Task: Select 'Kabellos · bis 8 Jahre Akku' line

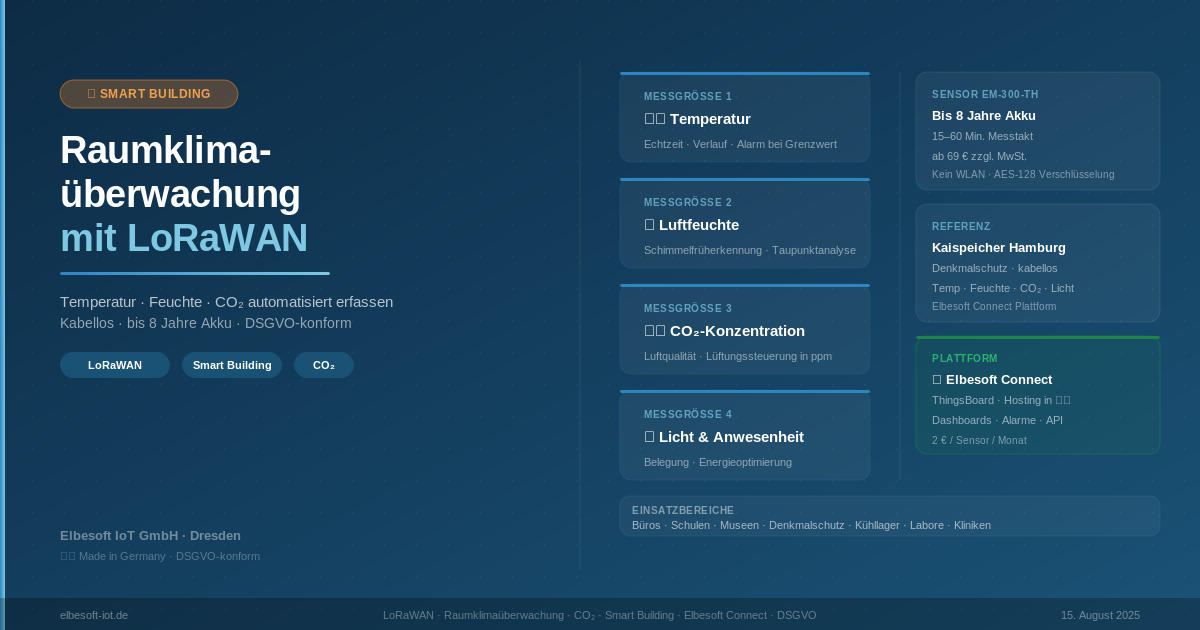Action: [206, 323]
